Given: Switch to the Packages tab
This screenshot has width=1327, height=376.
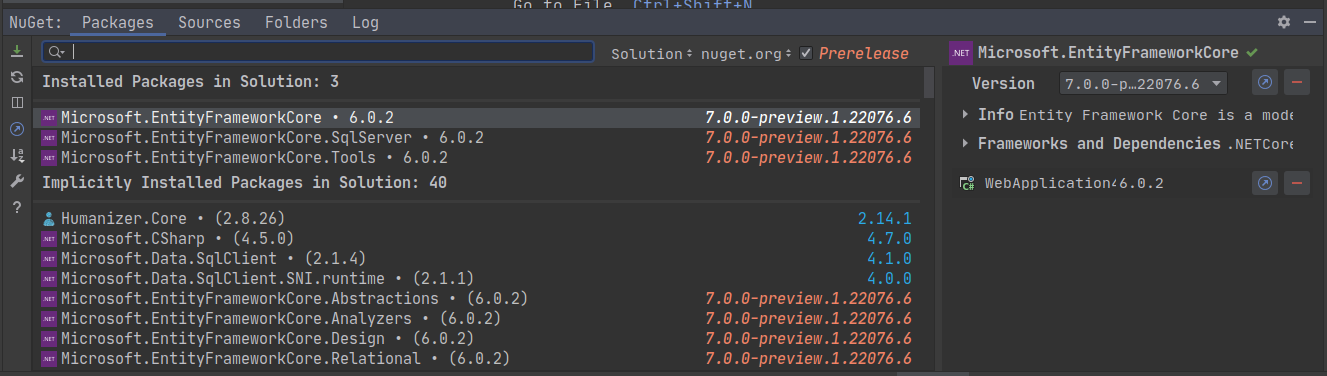Looking at the screenshot, I should [x=118, y=22].
